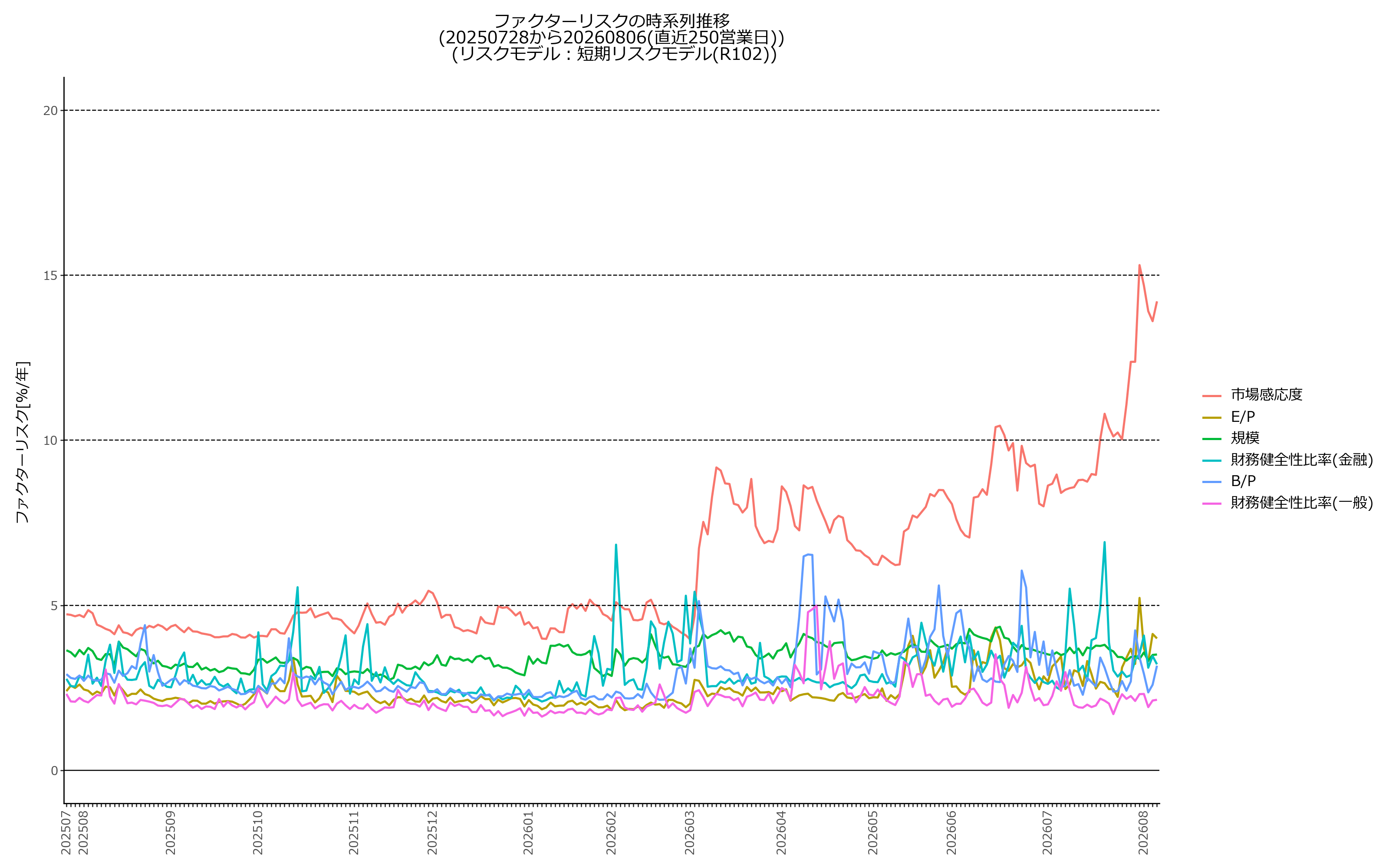Image resolution: width=1389 pixels, height=868 pixels.
Task: Click the x-axis label 202608
Action: (1143, 832)
